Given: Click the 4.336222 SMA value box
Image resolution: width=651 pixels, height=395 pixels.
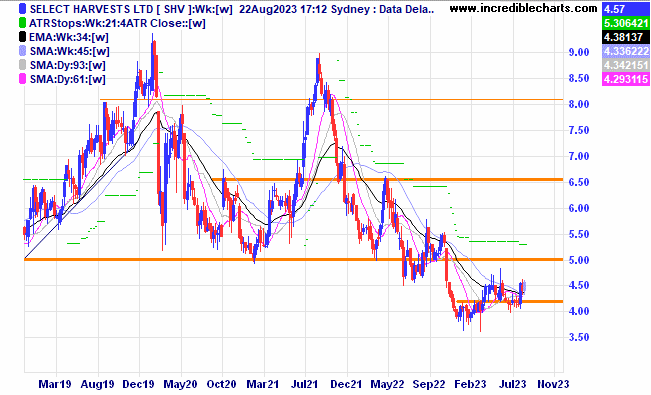Looking at the screenshot, I should tap(625, 52).
